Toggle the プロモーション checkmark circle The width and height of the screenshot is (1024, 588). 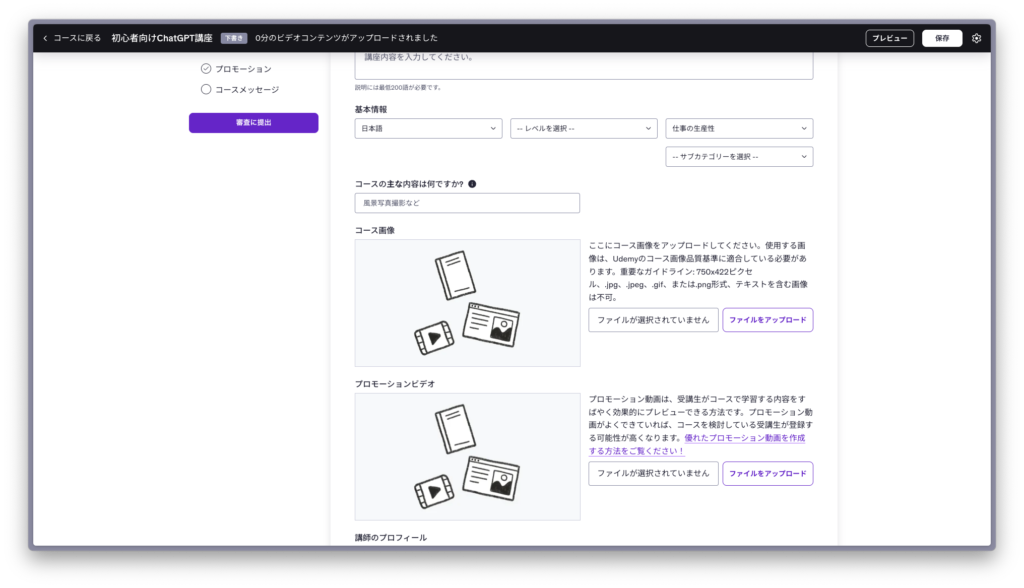(206, 69)
